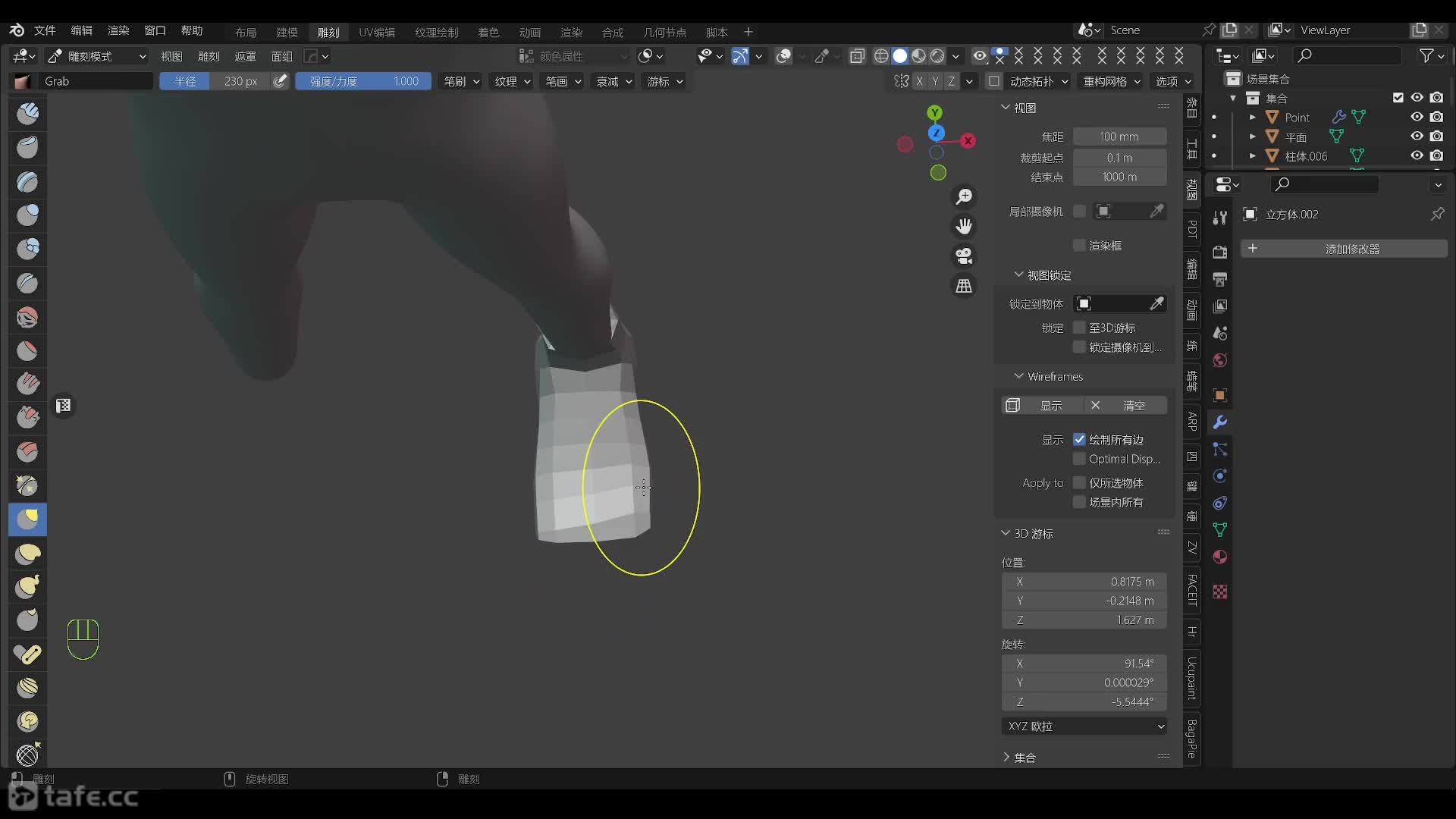Select the red Smooth sculpt brush
Viewport: 1456px width, 819px height.
click(27, 317)
